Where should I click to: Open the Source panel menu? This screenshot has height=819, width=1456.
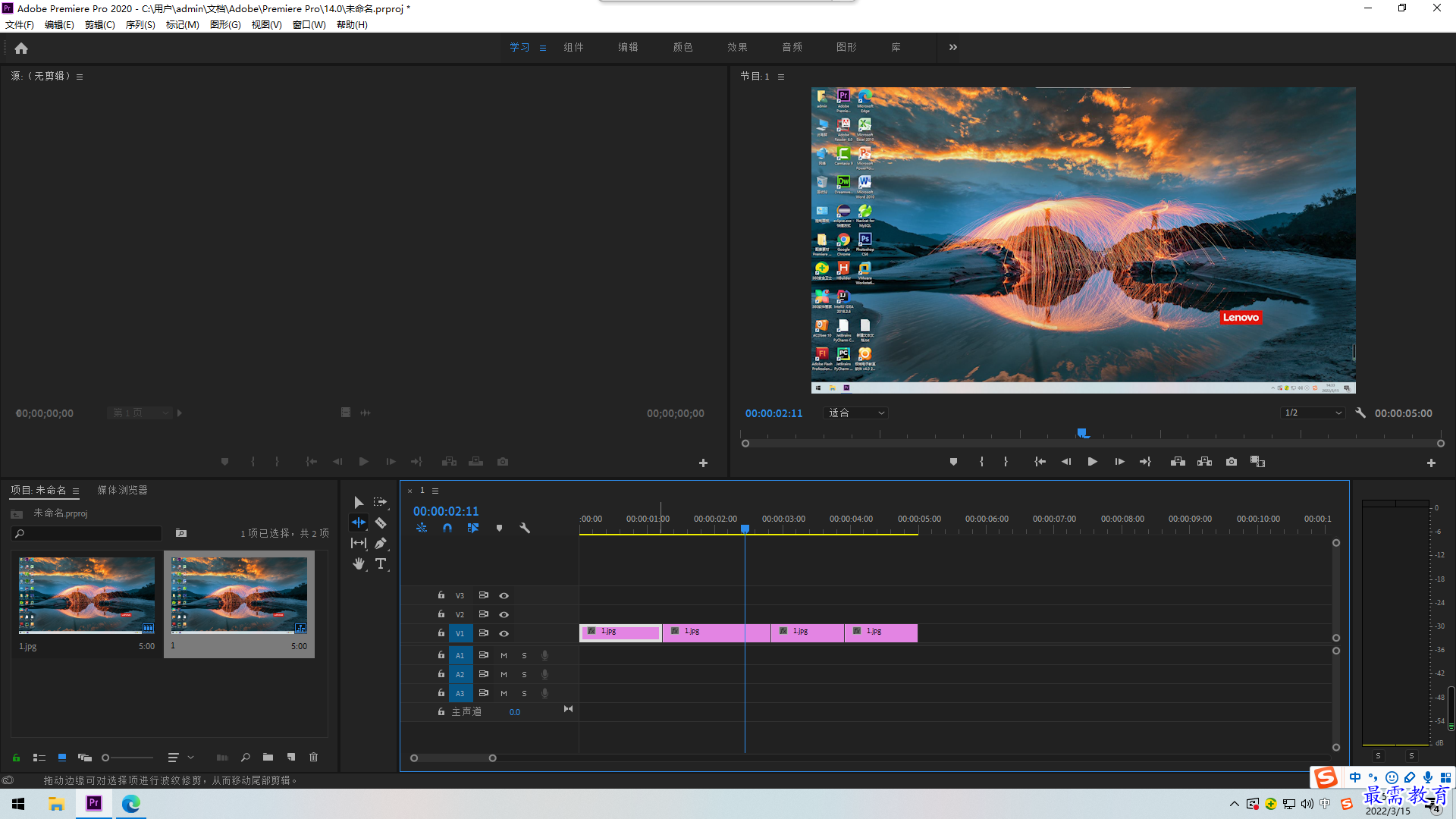80,77
